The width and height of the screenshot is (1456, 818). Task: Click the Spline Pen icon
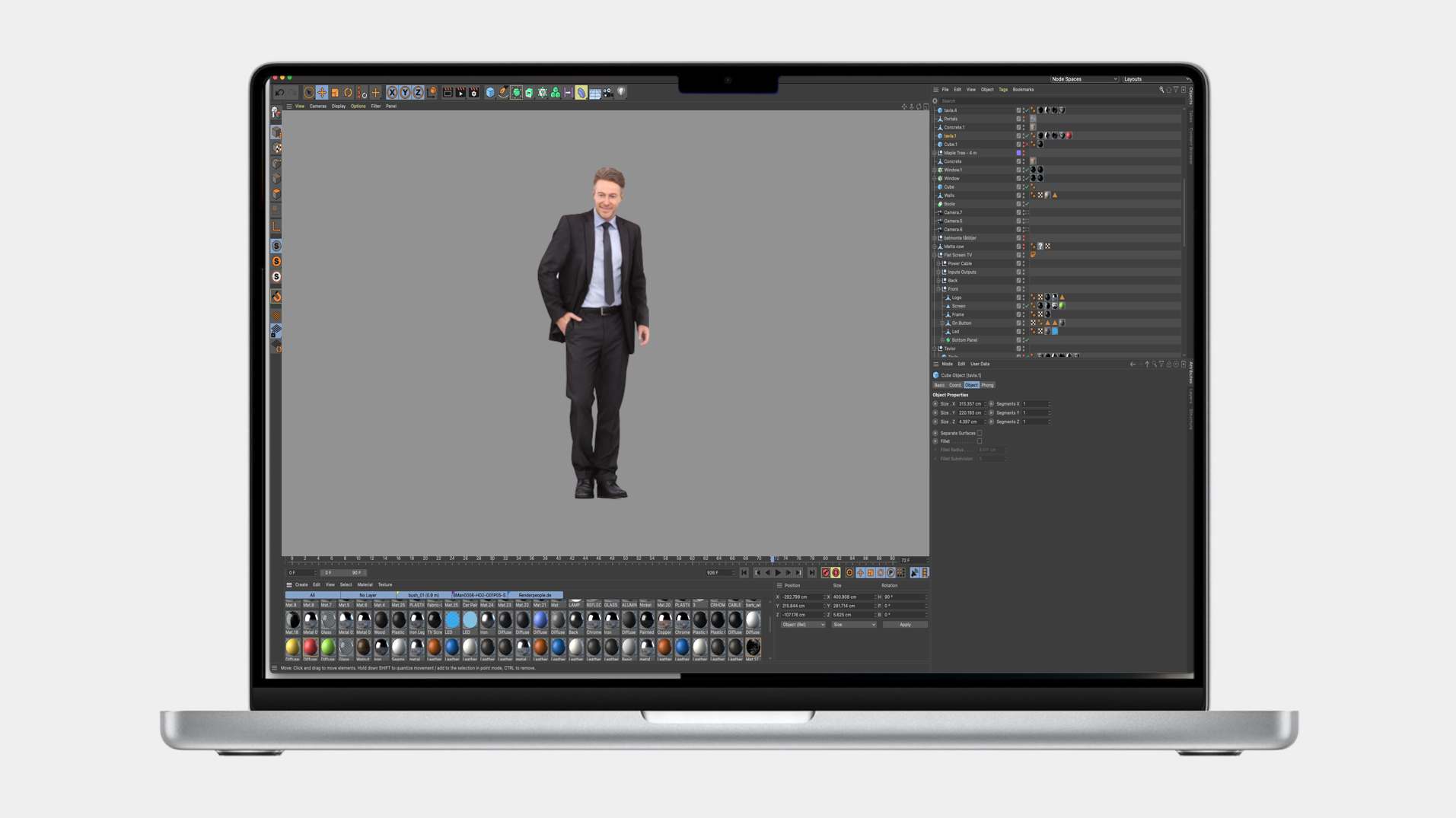503,93
